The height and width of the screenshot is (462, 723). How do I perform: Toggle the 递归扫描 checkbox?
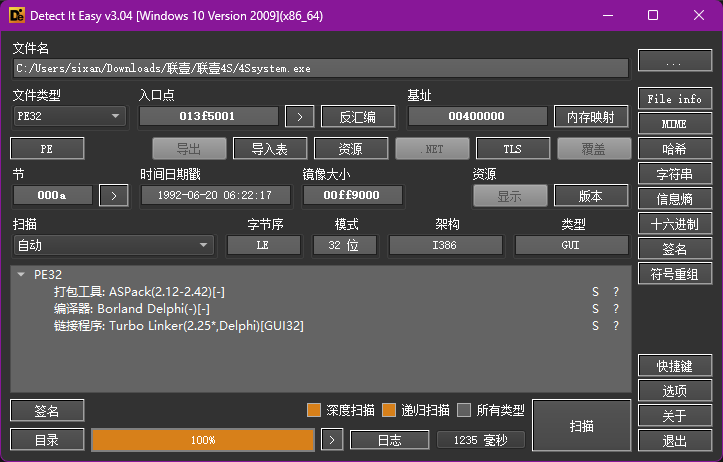pyautogui.click(x=390, y=409)
